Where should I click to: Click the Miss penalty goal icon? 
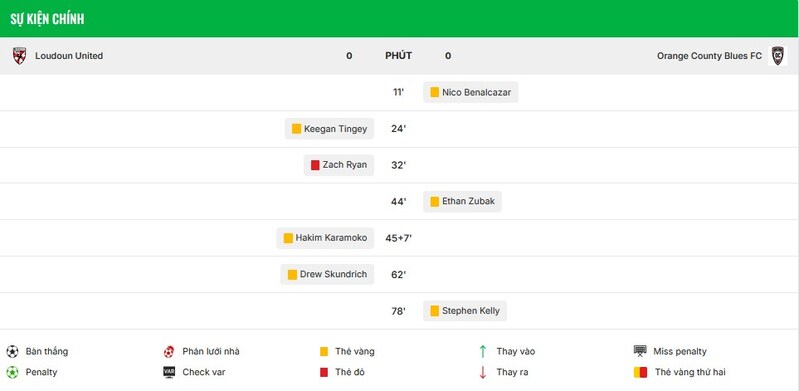(640, 351)
